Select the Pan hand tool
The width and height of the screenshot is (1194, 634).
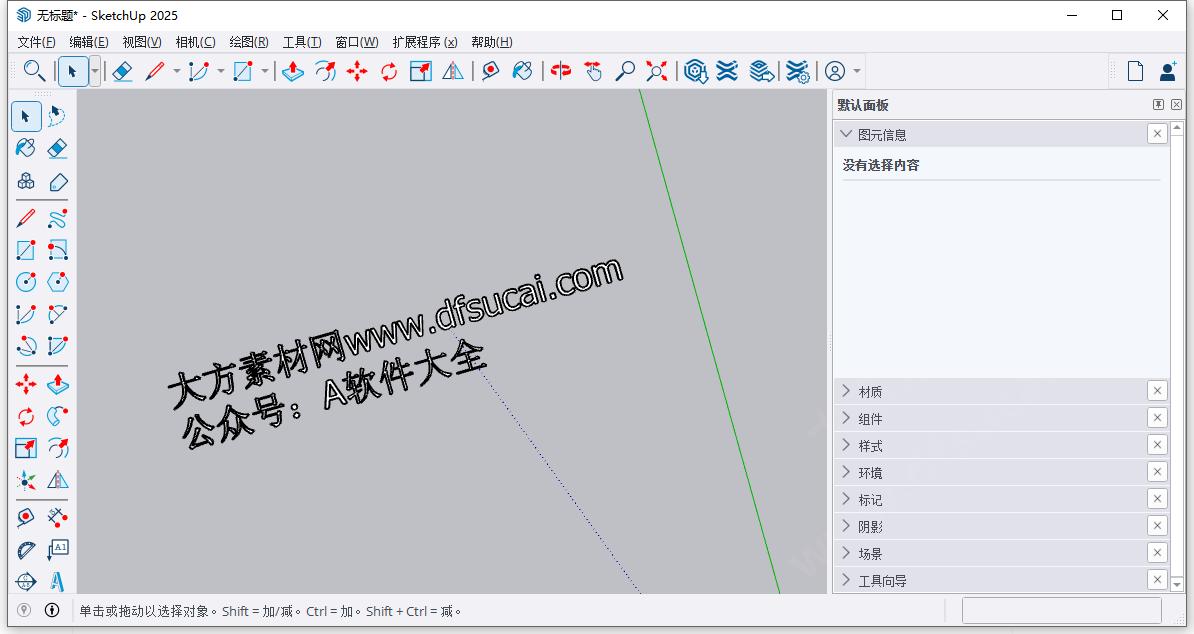593,72
